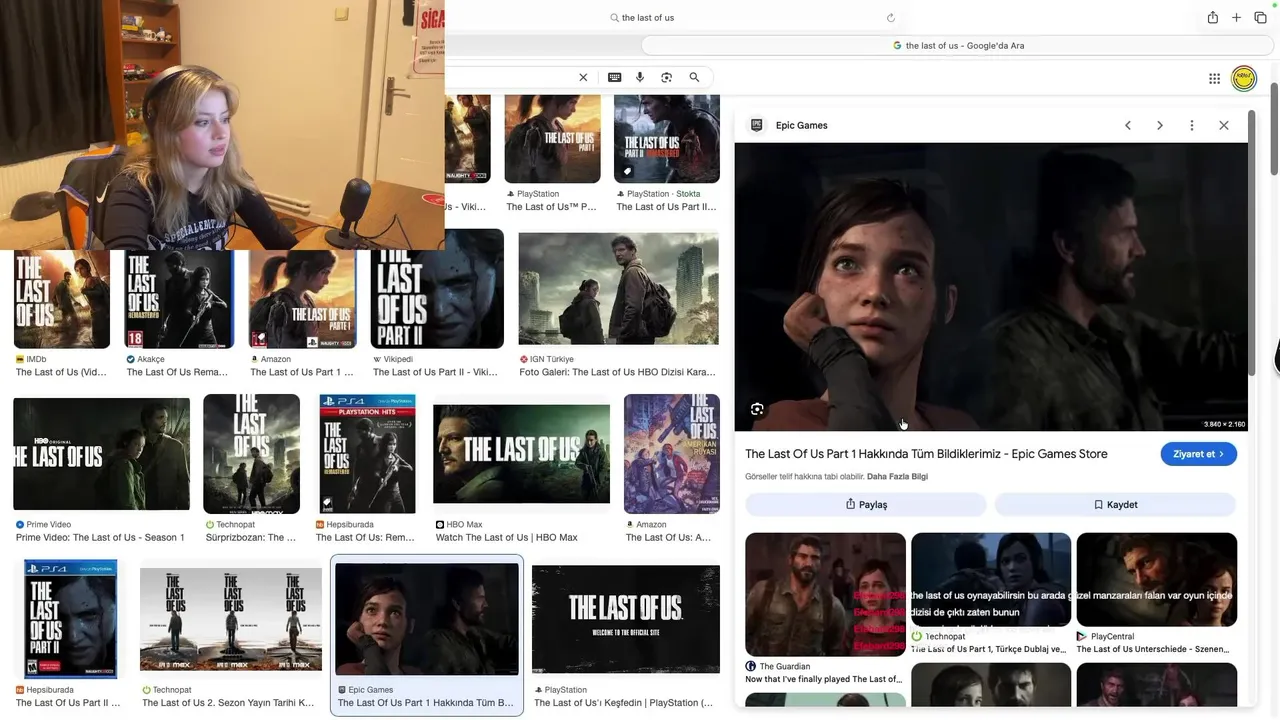Open the Google apps grid
This screenshot has height=720, width=1280.
tap(1214, 79)
